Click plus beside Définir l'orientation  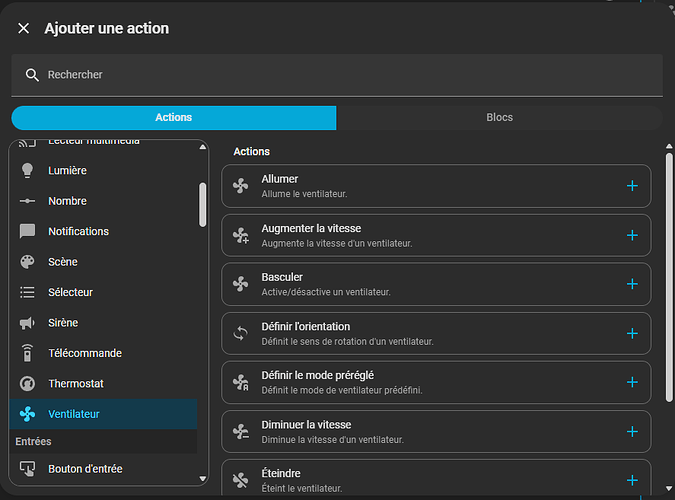(631, 333)
